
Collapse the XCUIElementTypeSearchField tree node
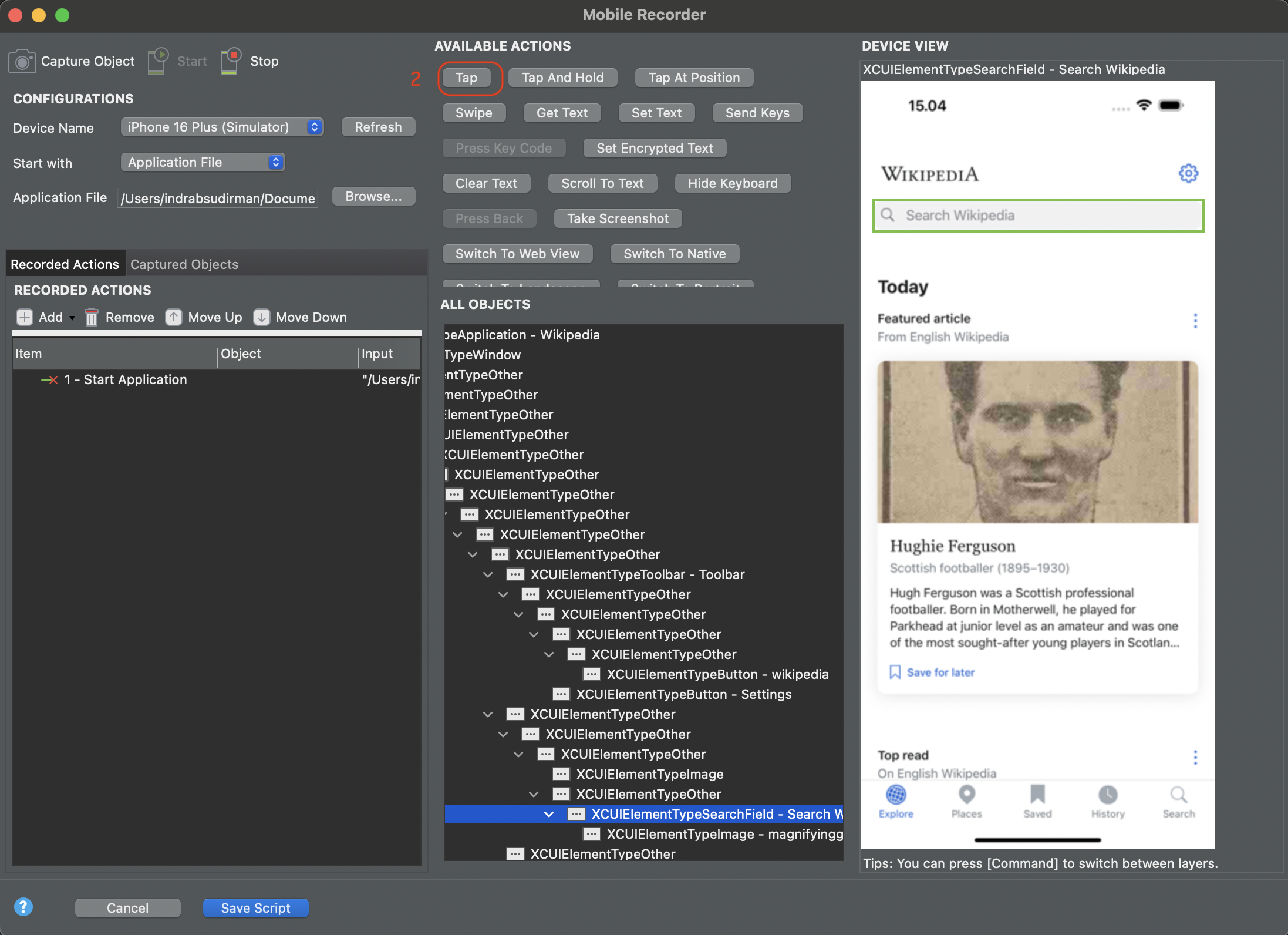pyautogui.click(x=549, y=814)
